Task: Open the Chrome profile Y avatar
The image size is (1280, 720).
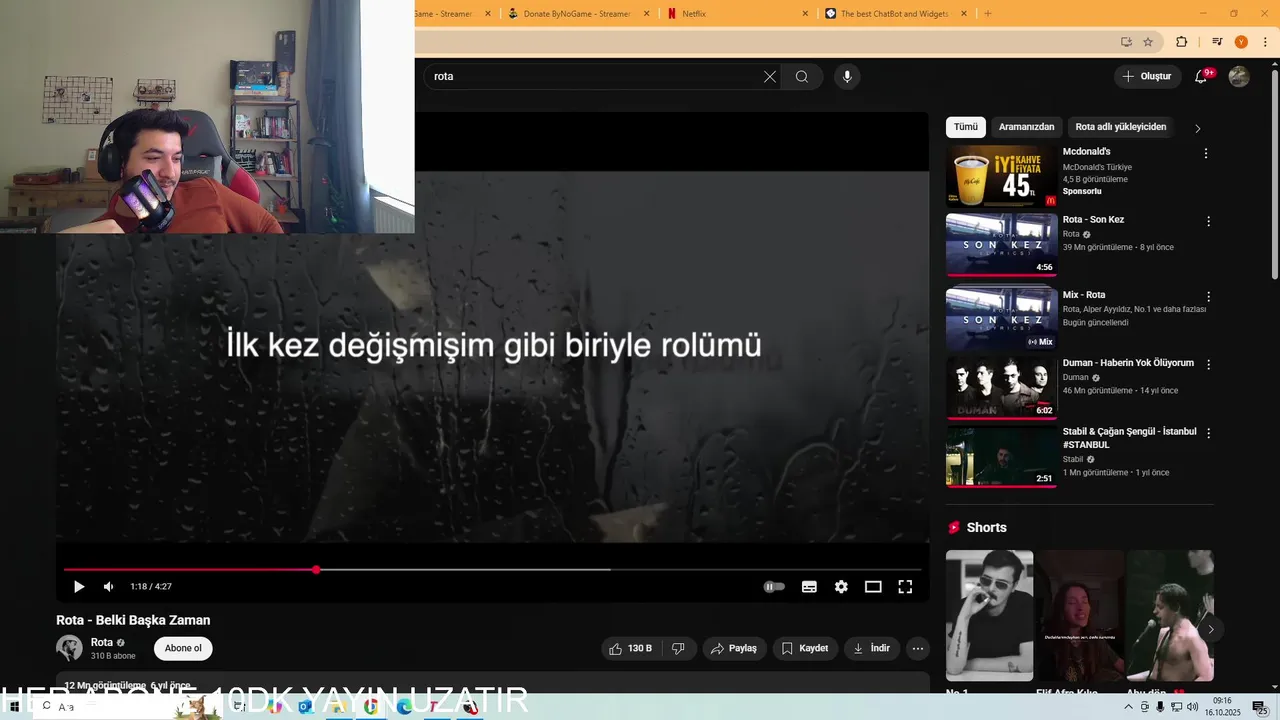Action: (x=1241, y=42)
